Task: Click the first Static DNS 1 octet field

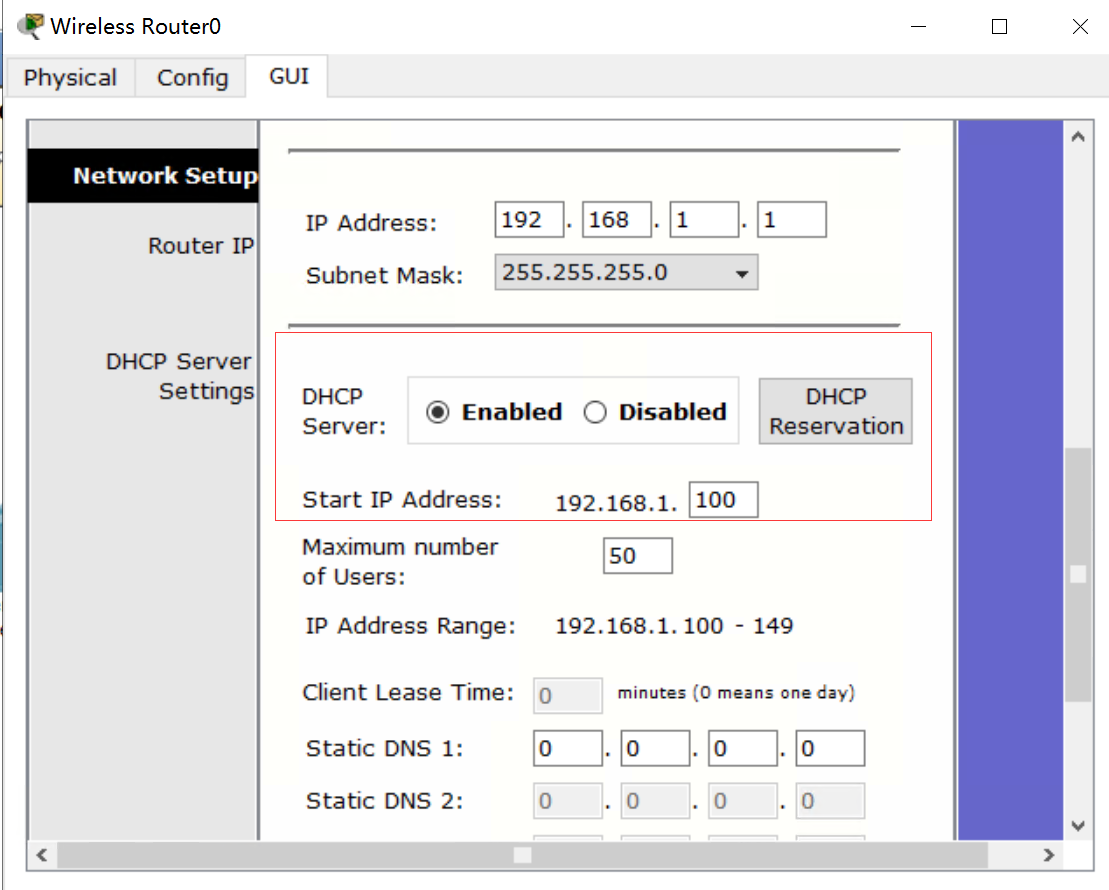Action: tap(568, 748)
